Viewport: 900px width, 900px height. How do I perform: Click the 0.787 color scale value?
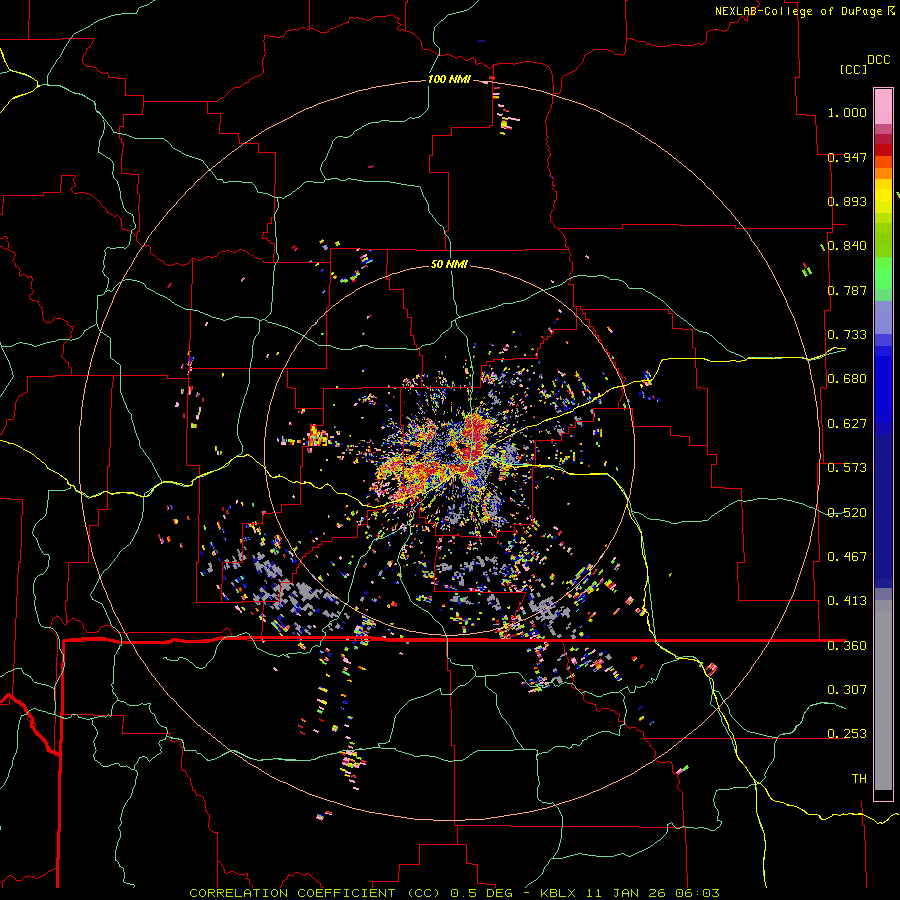point(847,290)
